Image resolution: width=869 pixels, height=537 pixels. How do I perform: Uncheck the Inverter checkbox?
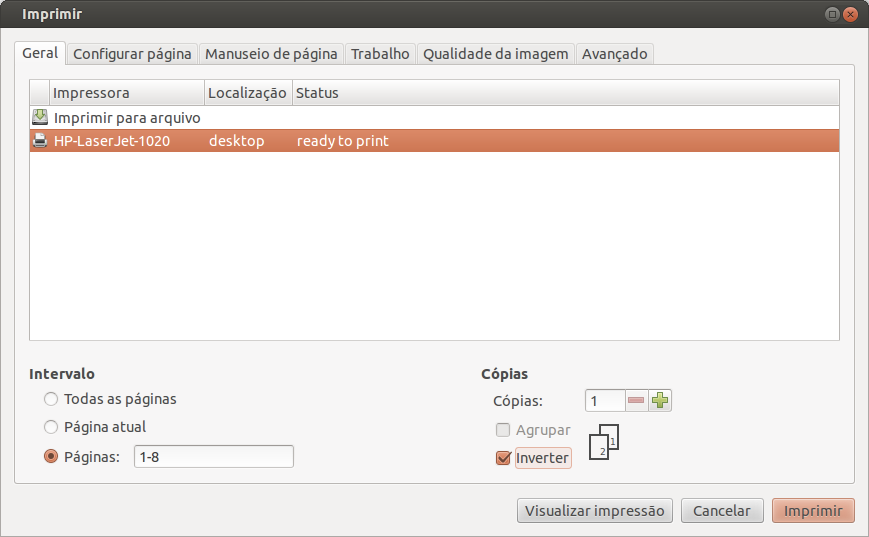(x=503, y=458)
